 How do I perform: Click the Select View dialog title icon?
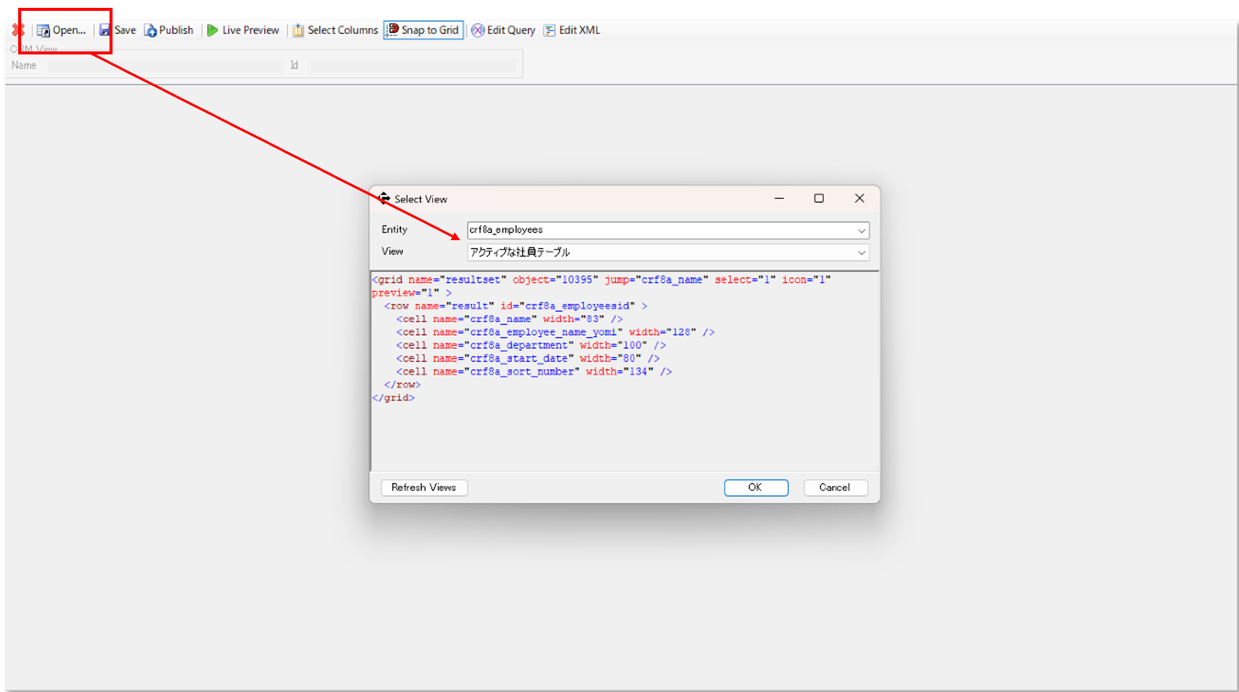click(x=384, y=199)
